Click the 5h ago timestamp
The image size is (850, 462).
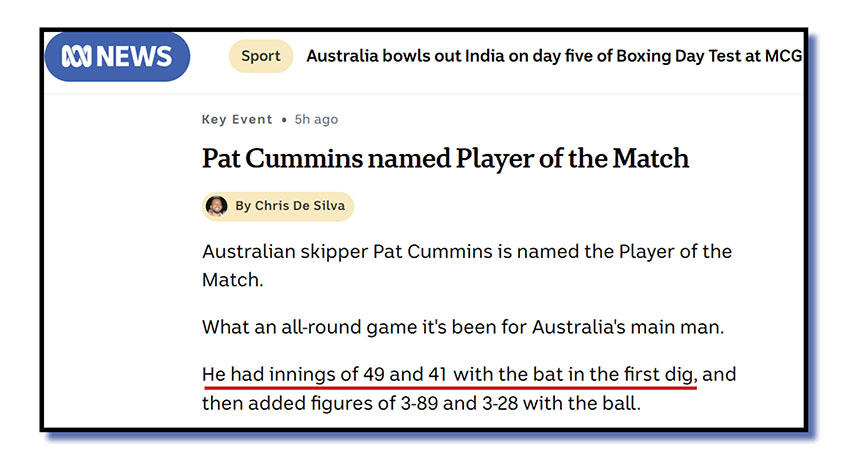(x=316, y=119)
